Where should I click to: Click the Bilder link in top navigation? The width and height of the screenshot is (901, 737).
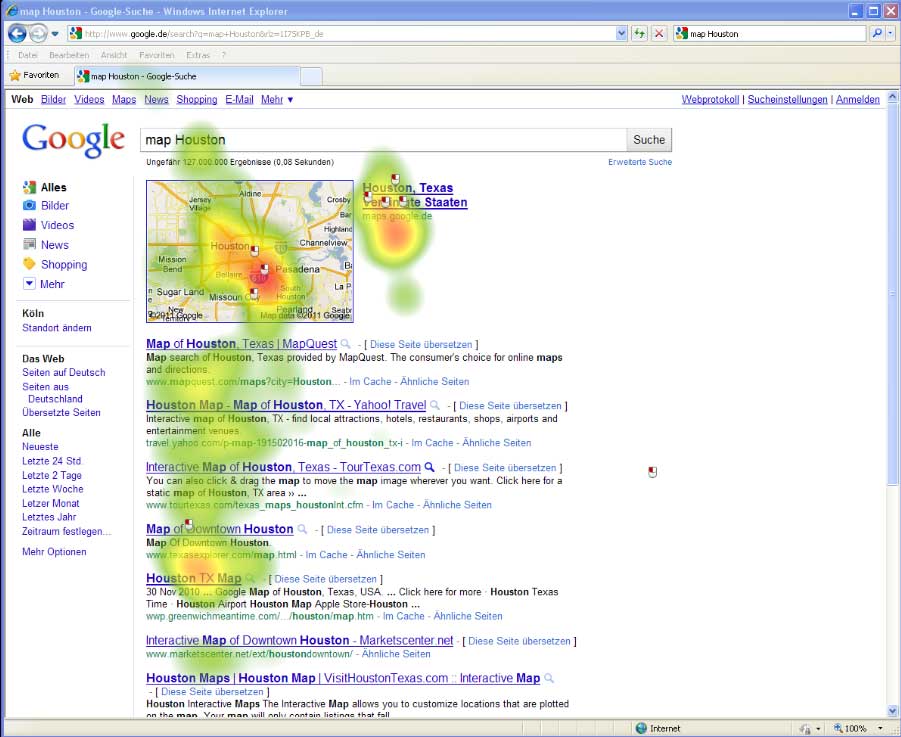[x=53, y=99]
